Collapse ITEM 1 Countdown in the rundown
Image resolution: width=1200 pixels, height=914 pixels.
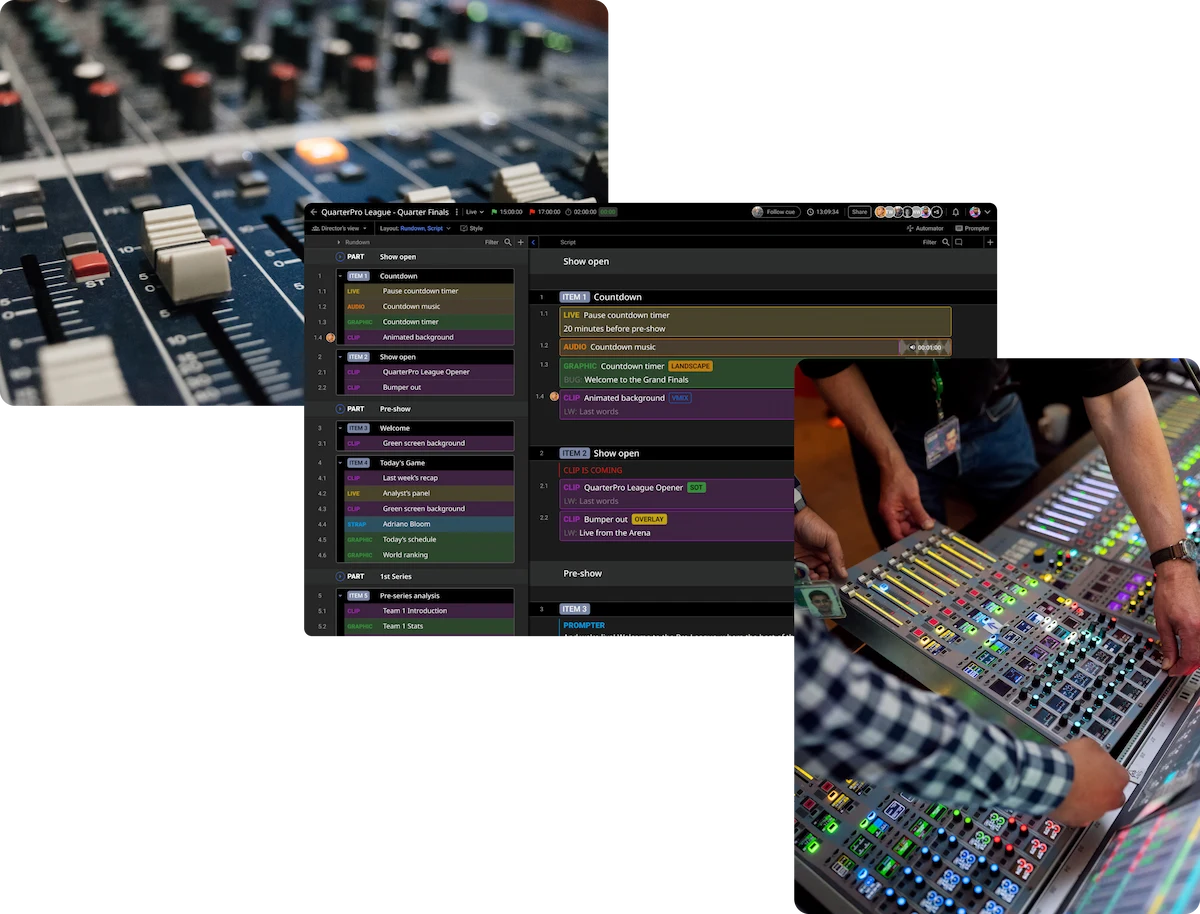pos(340,276)
